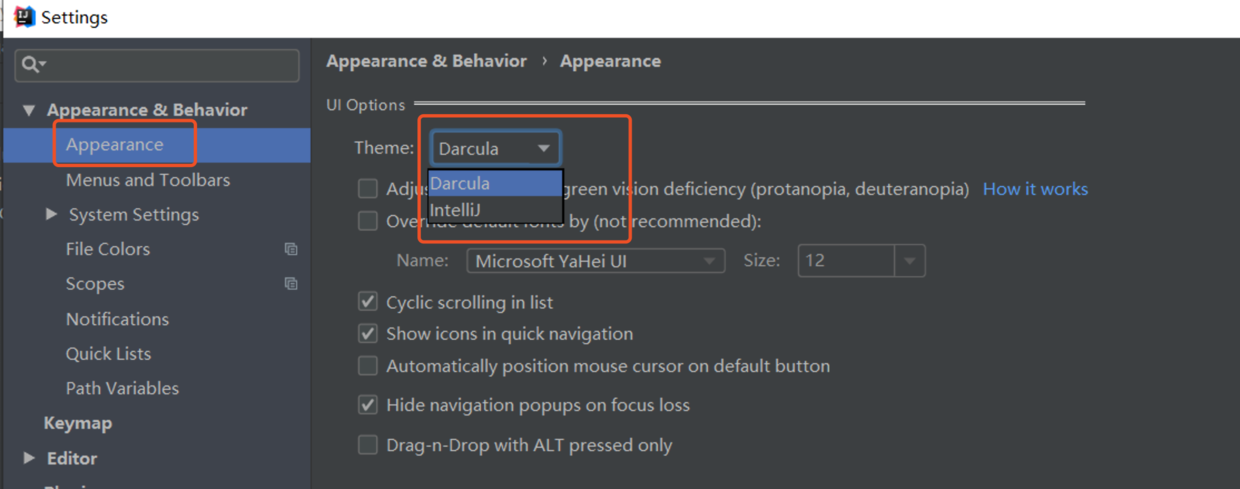1240x489 pixels.
Task: Collapse the Appearance & Behavior section
Action: (29, 110)
